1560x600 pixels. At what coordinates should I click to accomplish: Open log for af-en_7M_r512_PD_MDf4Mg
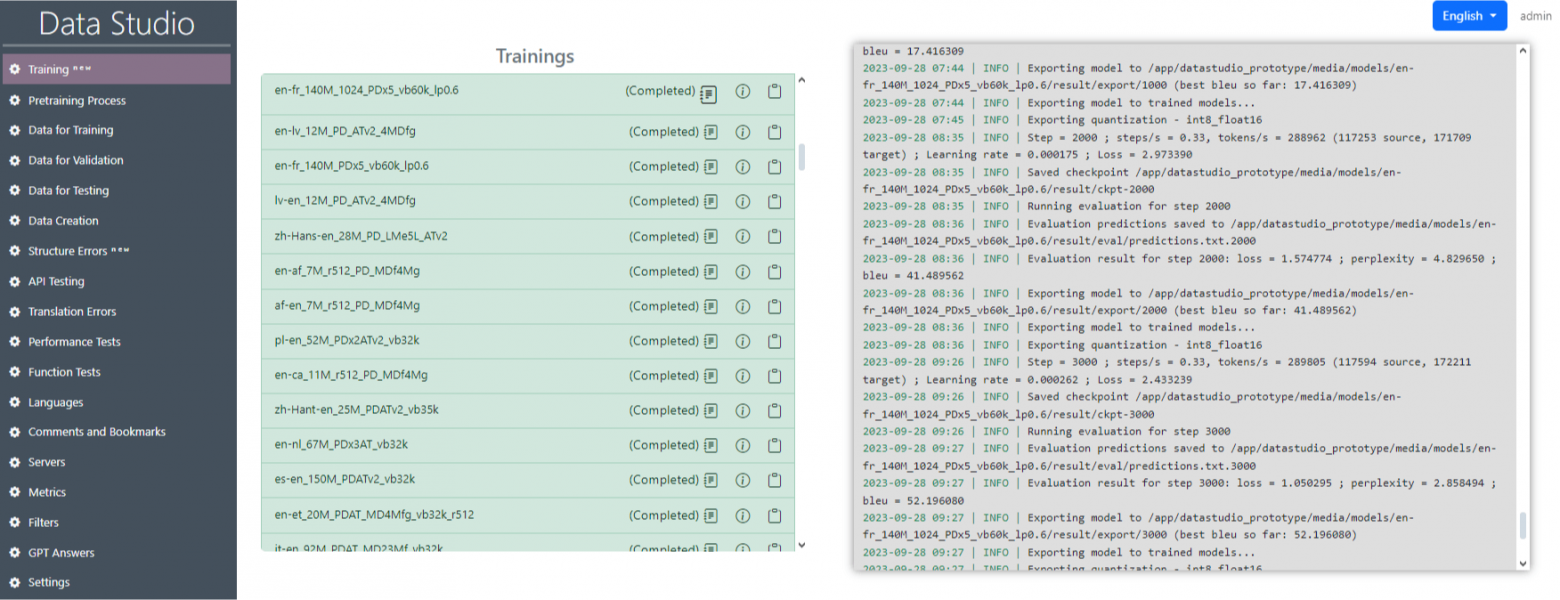711,306
